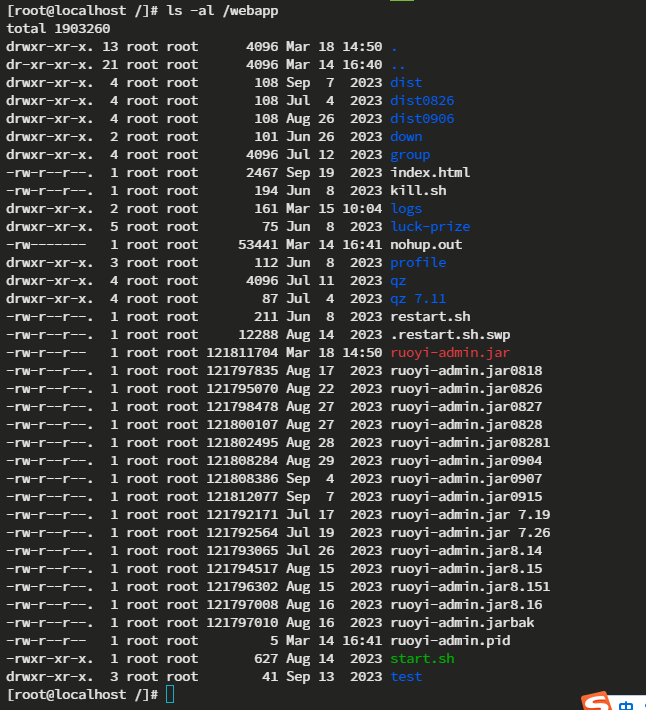The height and width of the screenshot is (710, 646).
Task: Click the terminal cursor at the prompt
Action: 171,694
